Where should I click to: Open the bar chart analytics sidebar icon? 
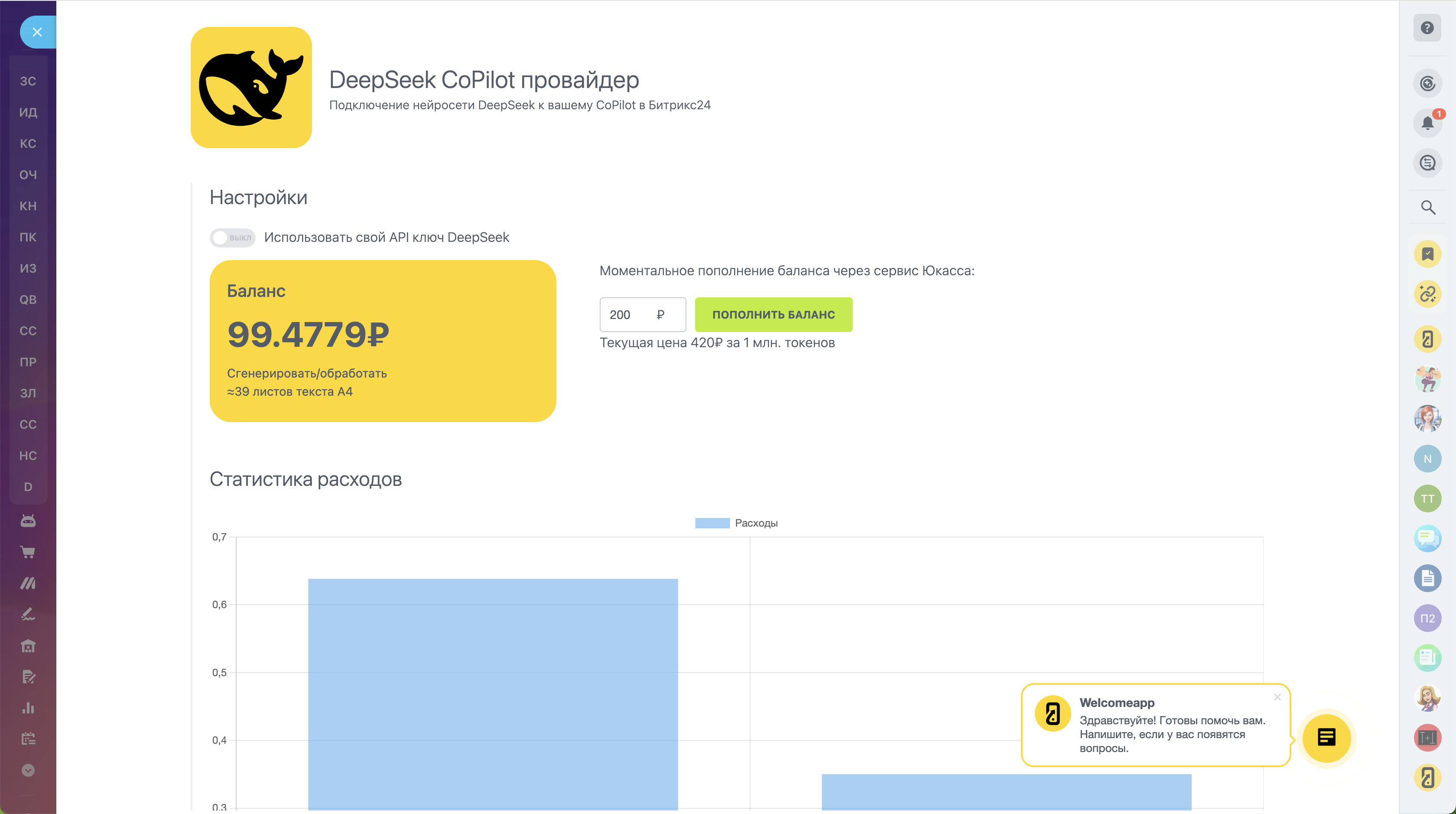[28, 708]
